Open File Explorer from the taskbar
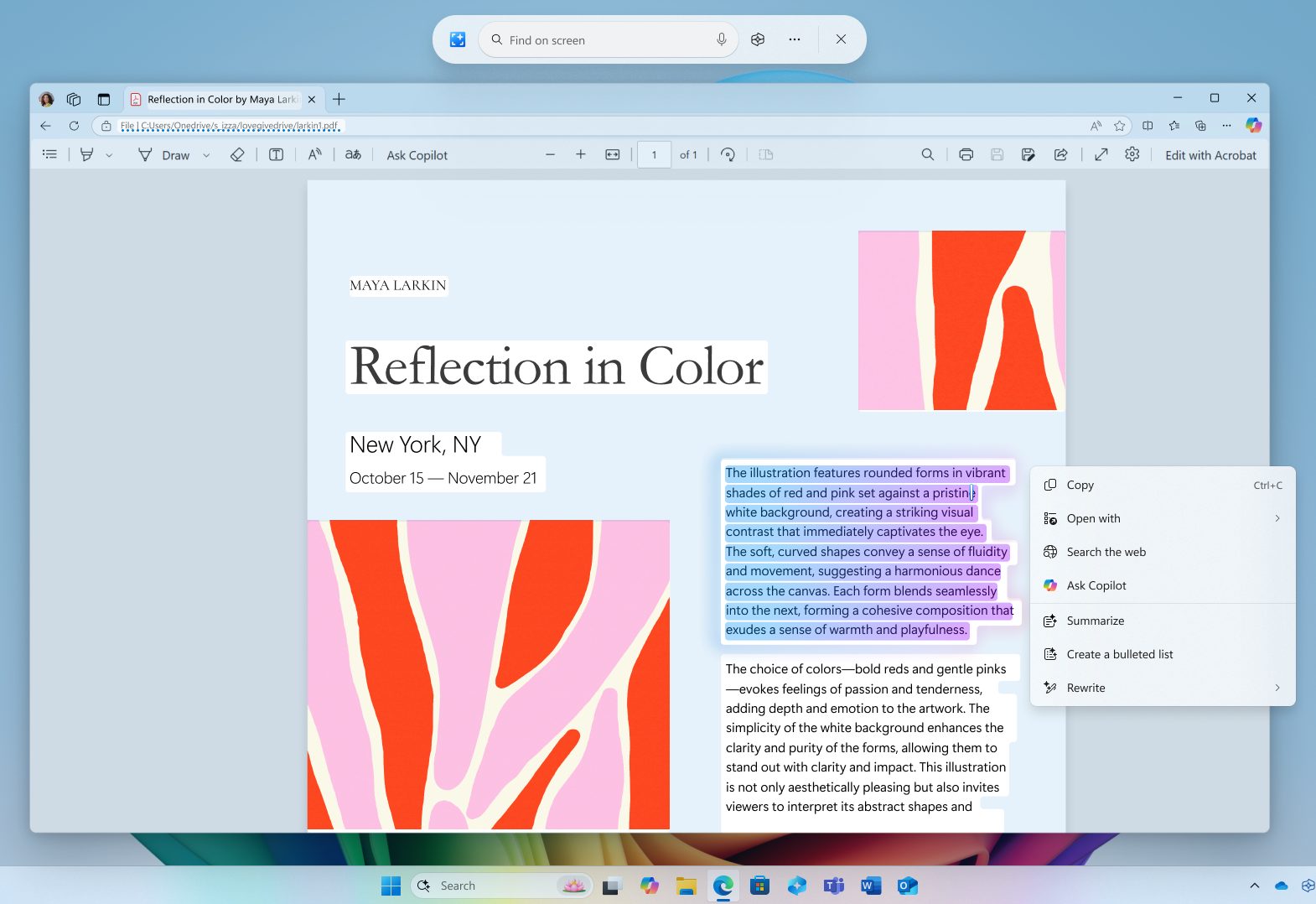The image size is (1316, 904). click(x=686, y=886)
